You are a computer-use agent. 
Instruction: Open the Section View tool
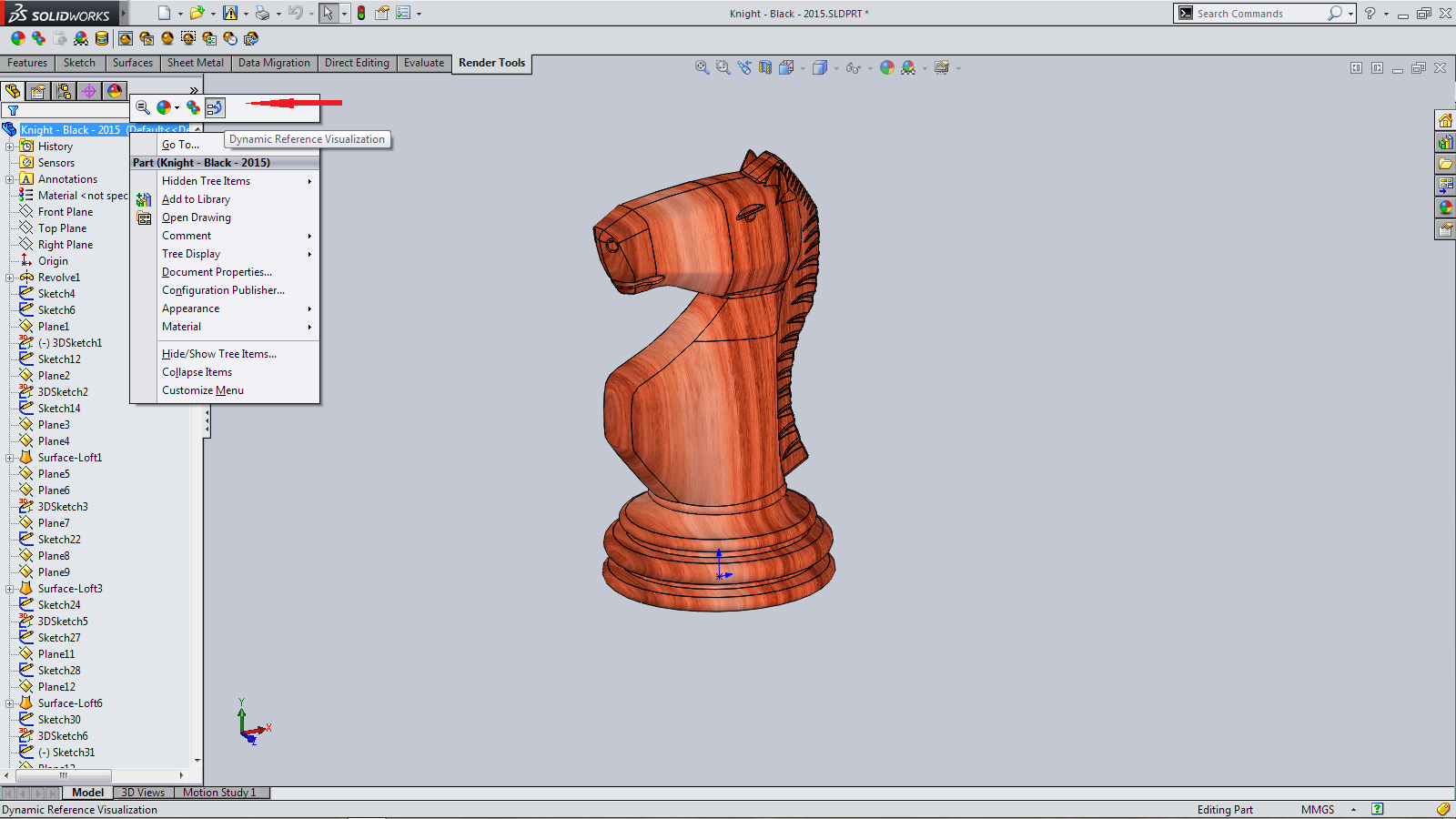tap(765, 68)
